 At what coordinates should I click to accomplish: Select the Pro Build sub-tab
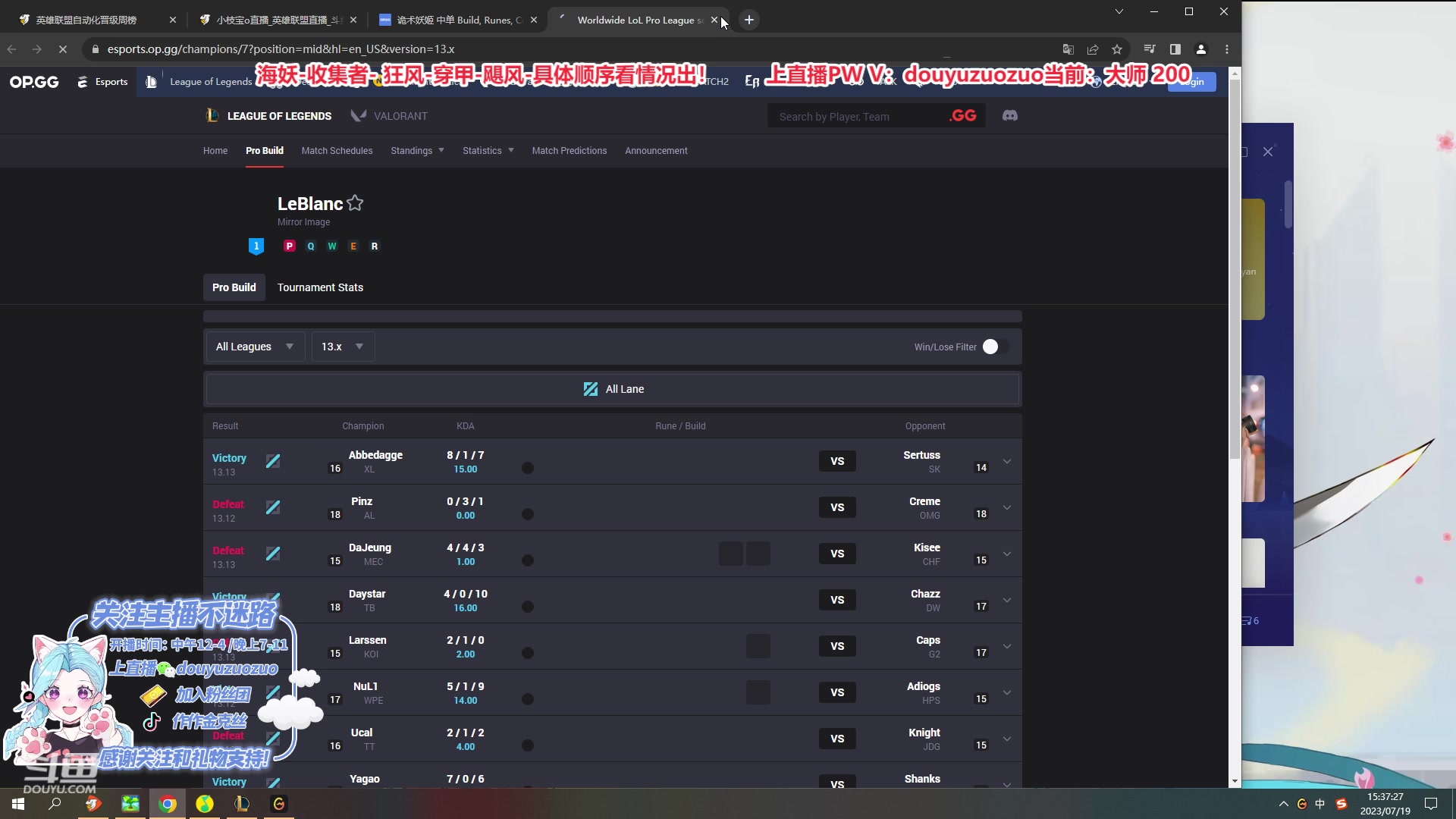pyautogui.click(x=234, y=287)
